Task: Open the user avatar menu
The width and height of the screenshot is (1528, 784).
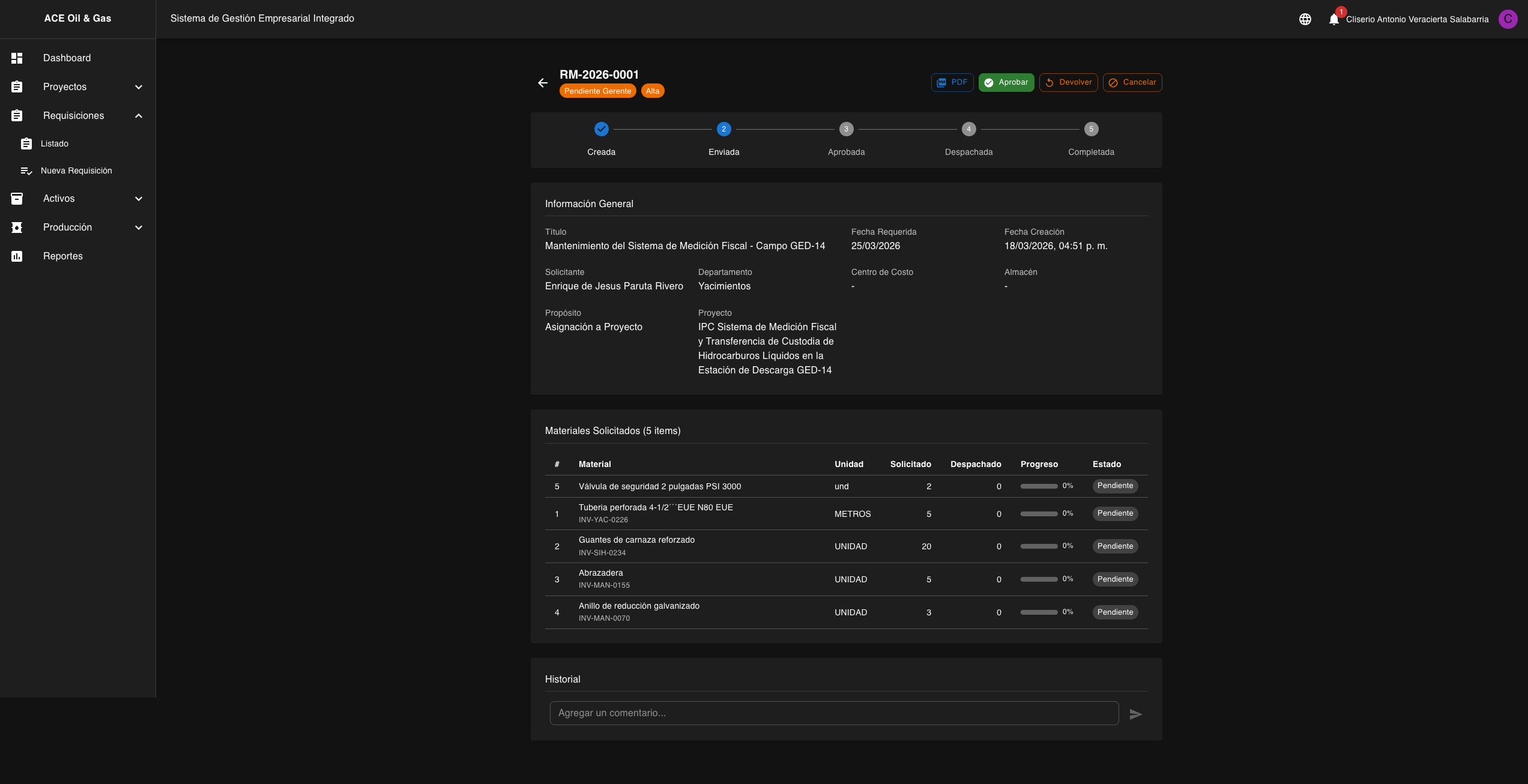Action: 1508,19
